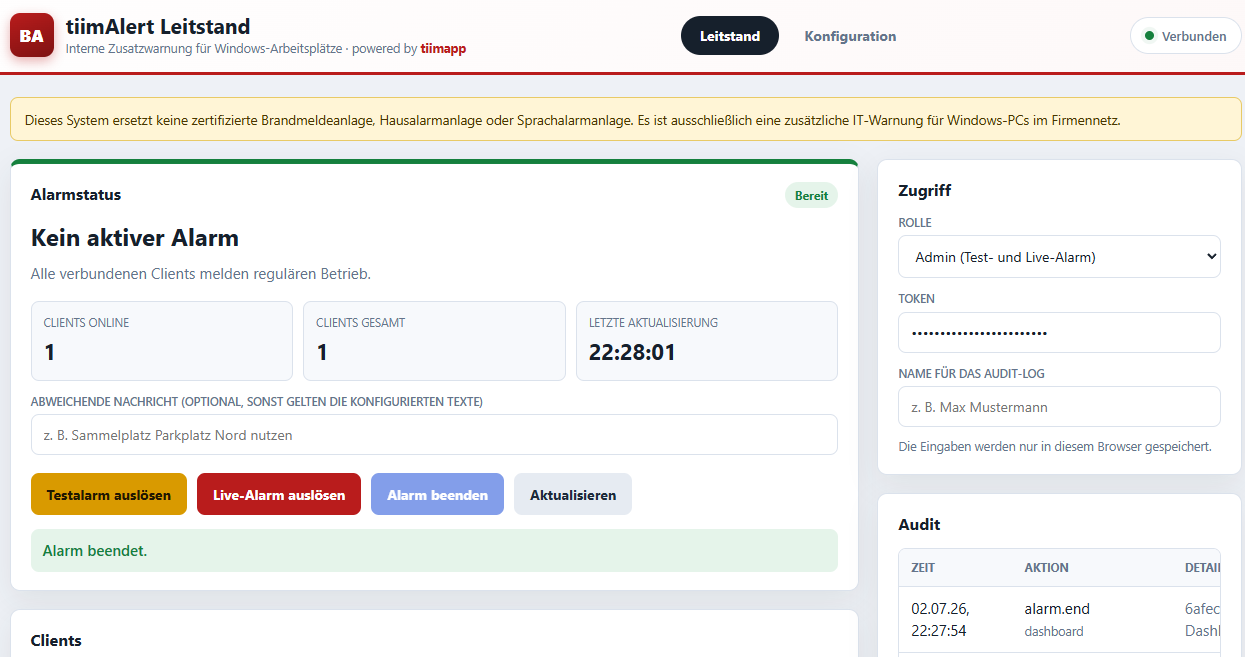Click the red BA app logo
The height and width of the screenshot is (657, 1245).
click(31, 36)
